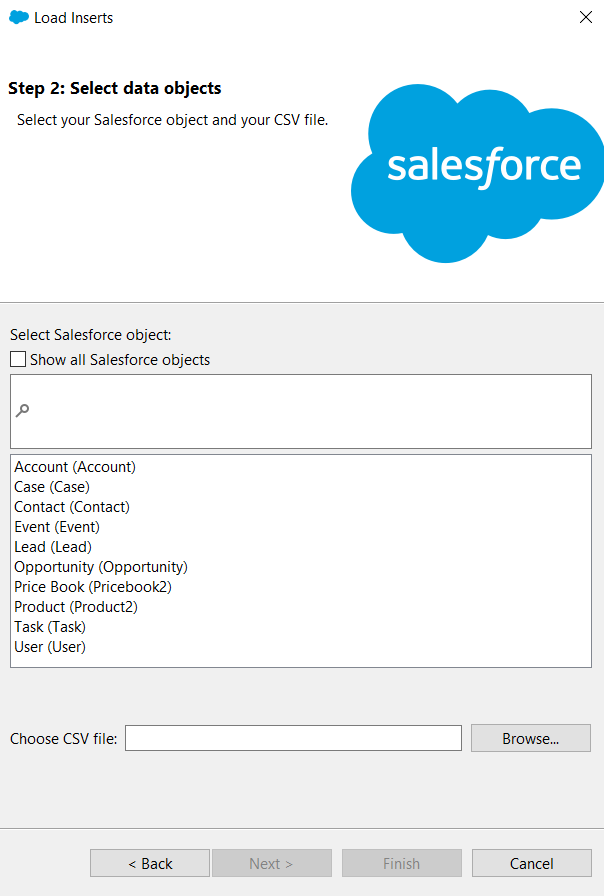
Task: Focus the Choose CSV file text box
Action: (293, 739)
